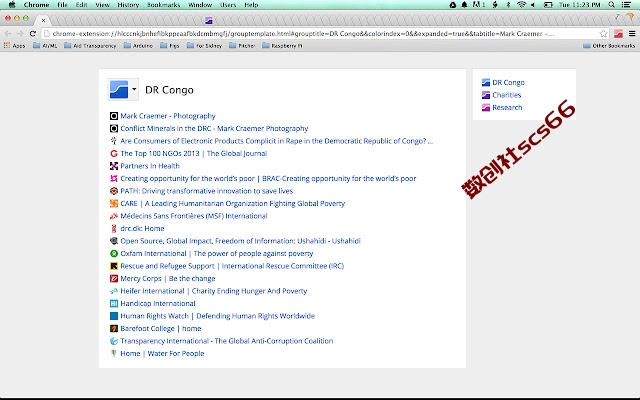Open the BRAC Creating opportunity link
This screenshot has height=400, width=640.
point(268,178)
